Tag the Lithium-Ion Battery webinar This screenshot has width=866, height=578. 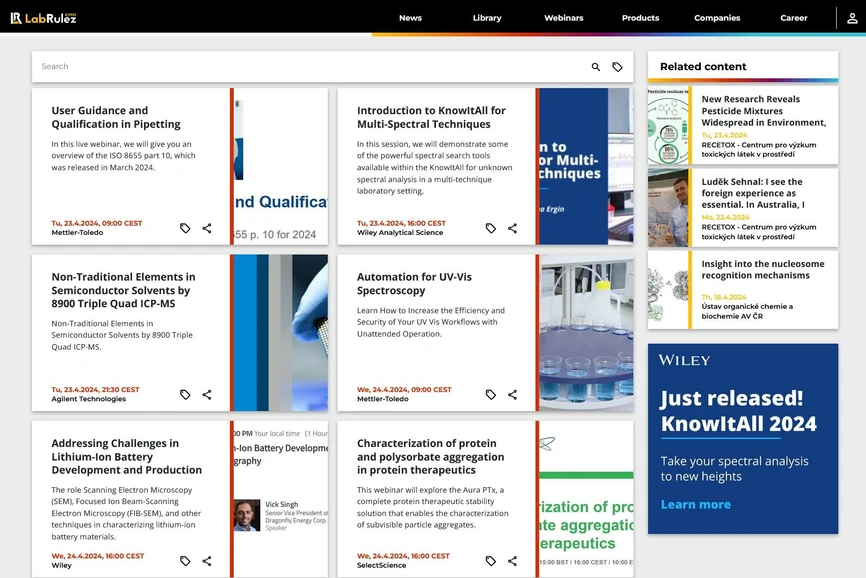pos(185,561)
